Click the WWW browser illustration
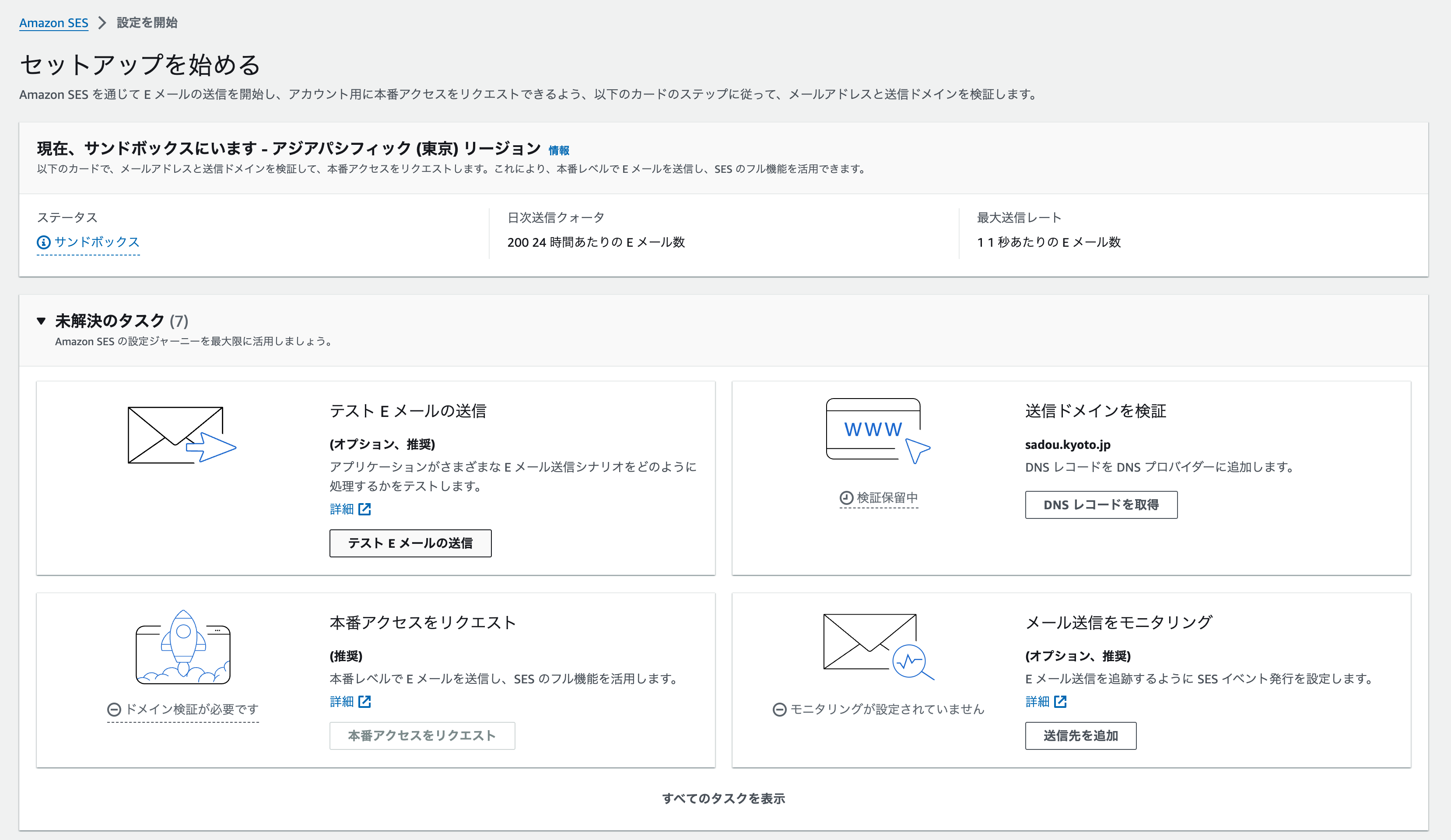 coord(878,430)
